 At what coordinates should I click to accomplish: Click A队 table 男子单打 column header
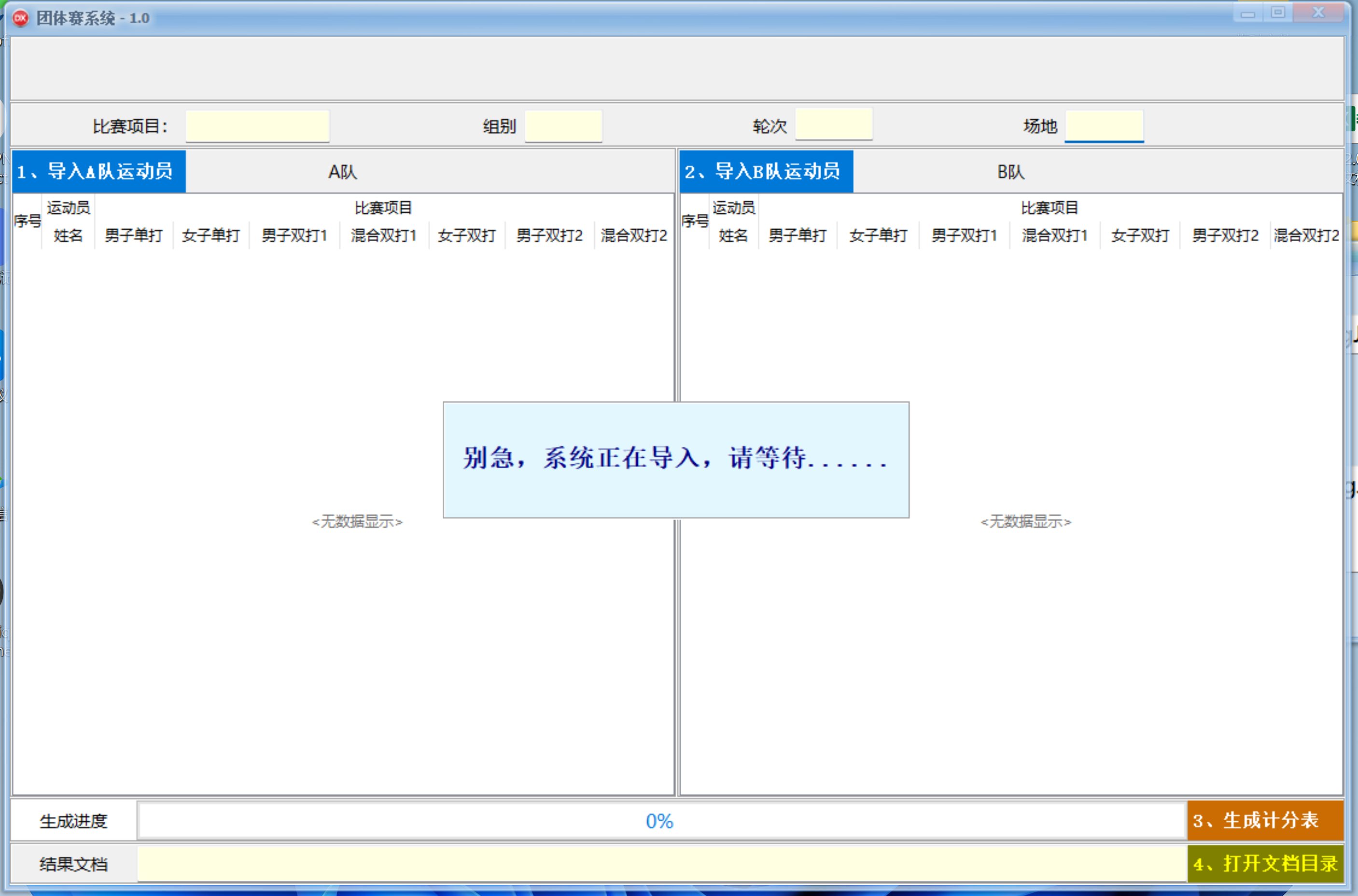[134, 235]
